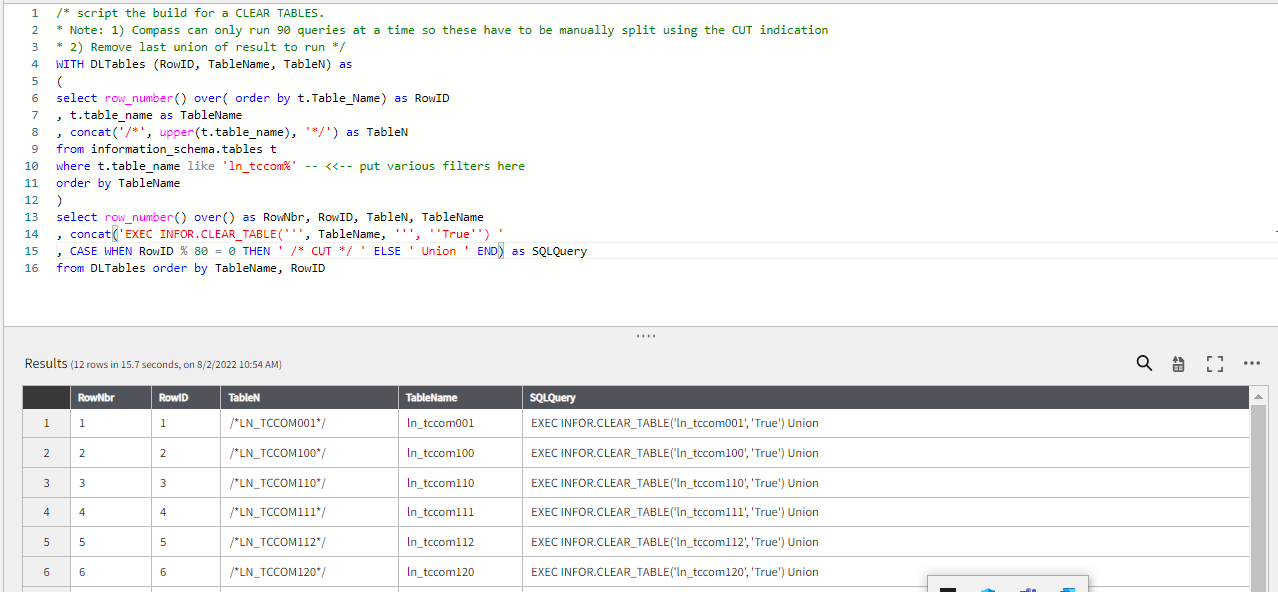Click line number 13 in editor gutter

tap(31, 217)
